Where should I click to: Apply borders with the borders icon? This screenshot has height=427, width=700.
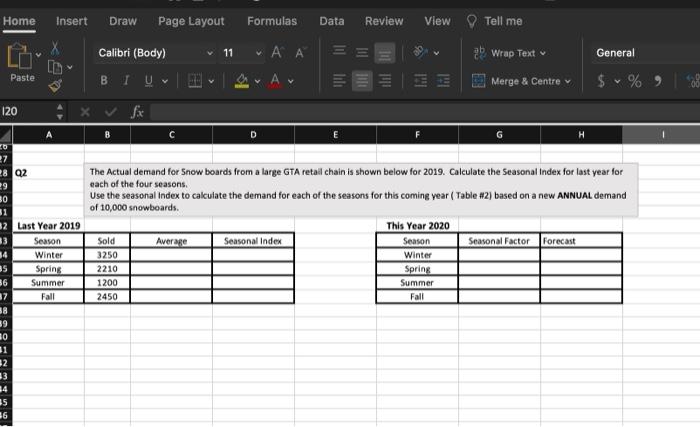(195, 81)
